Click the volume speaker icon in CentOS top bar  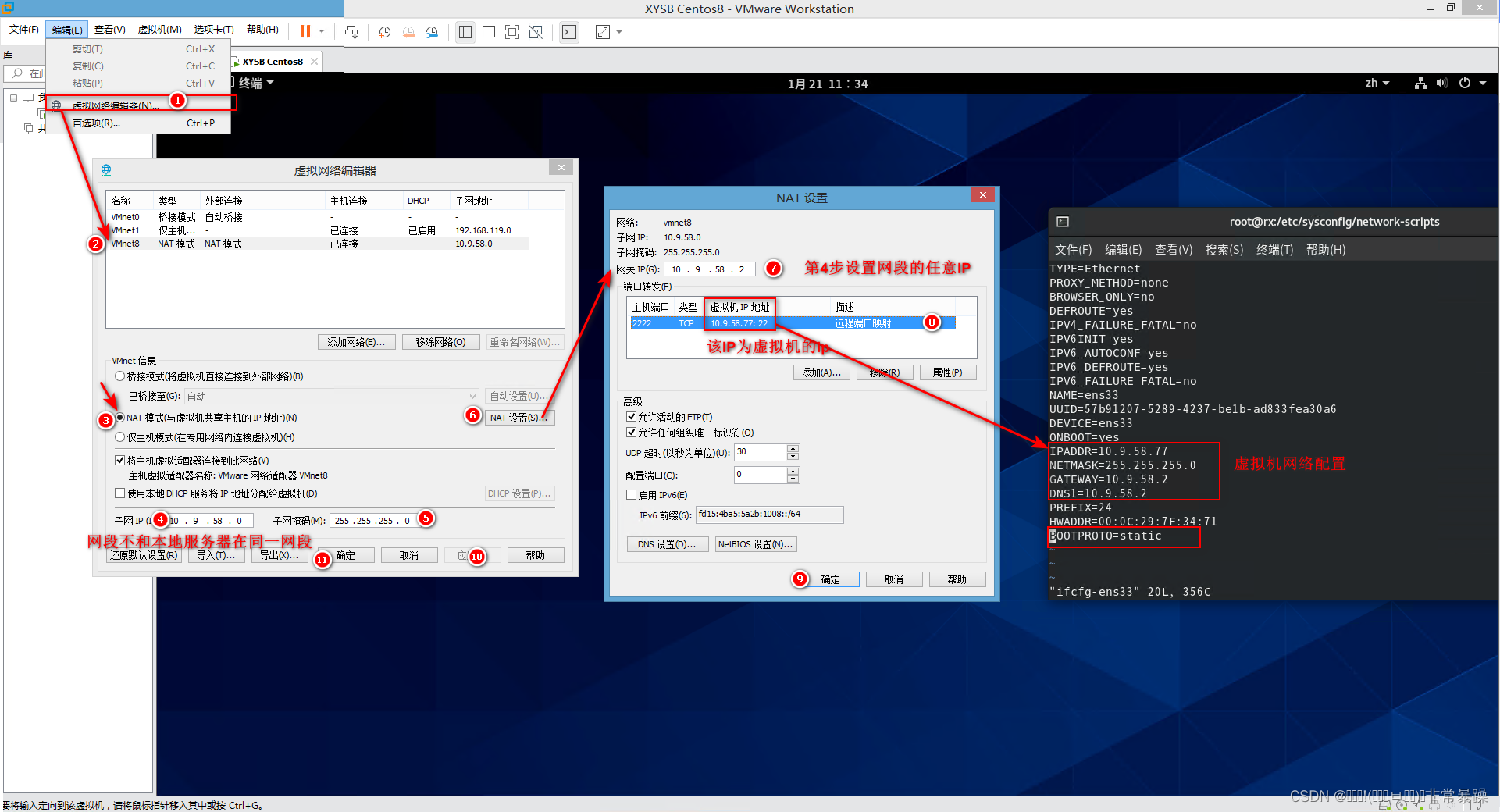coord(1441,83)
